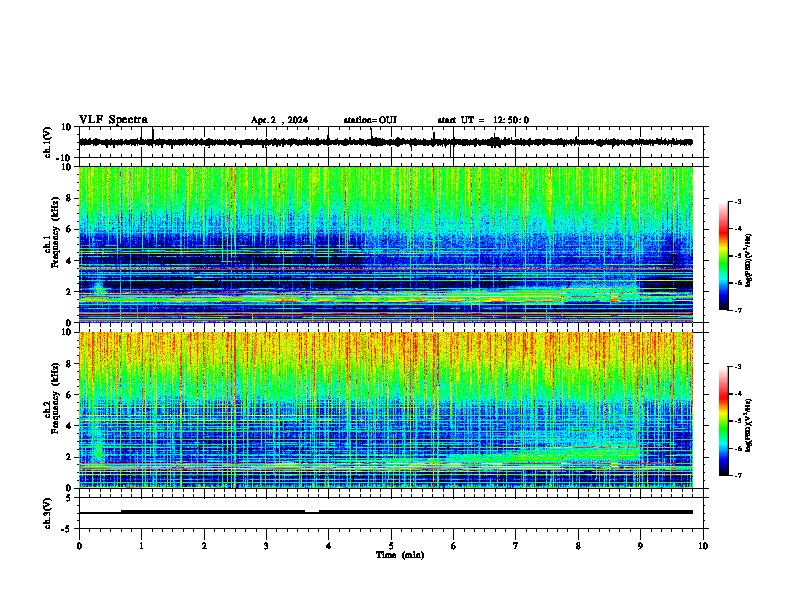Image resolution: width=792 pixels, height=612 pixels.
Task: Click the time axis tick label '1'
Action: [141, 546]
